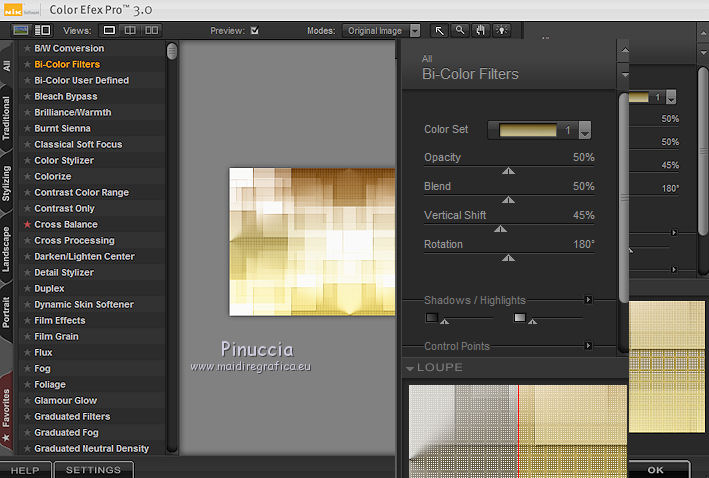This screenshot has height=478, width=709.
Task: Expand Control Points section
Action: tap(588, 346)
